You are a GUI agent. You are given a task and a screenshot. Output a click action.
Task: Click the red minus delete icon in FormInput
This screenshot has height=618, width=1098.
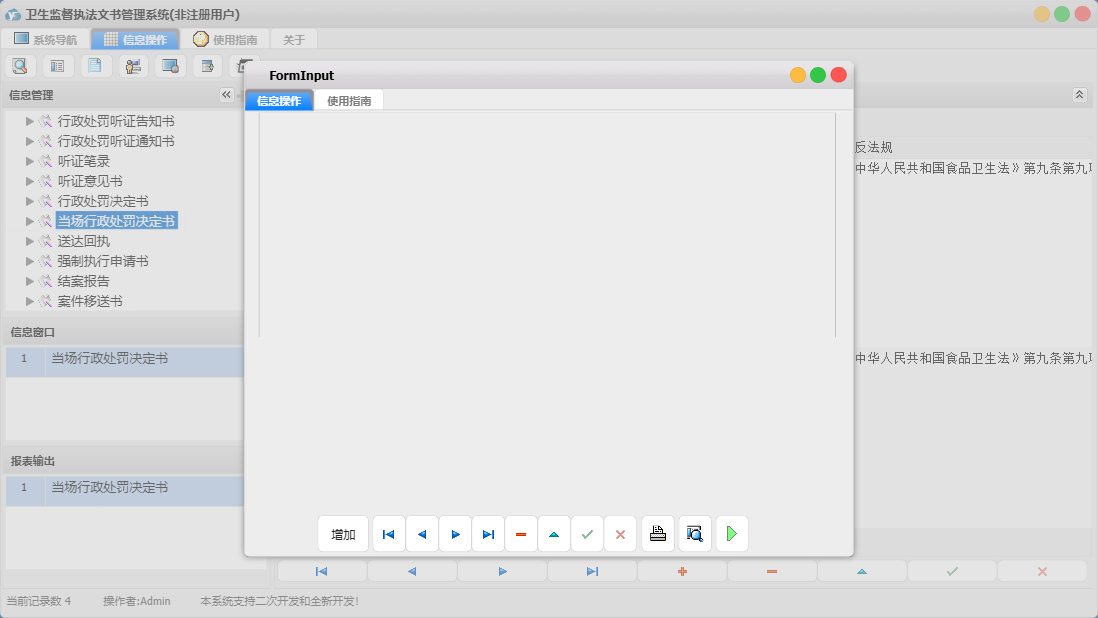[x=521, y=534]
